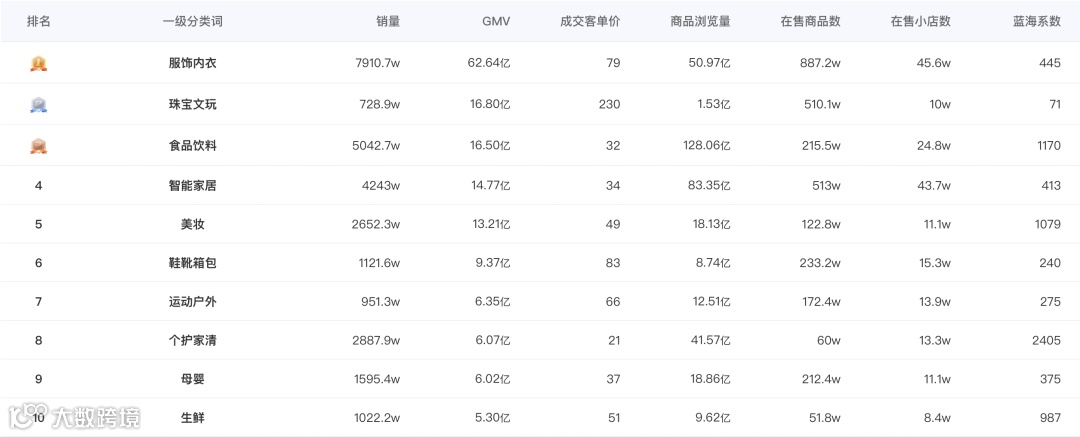Click the silver medal rank icon

click(x=39, y=104)
